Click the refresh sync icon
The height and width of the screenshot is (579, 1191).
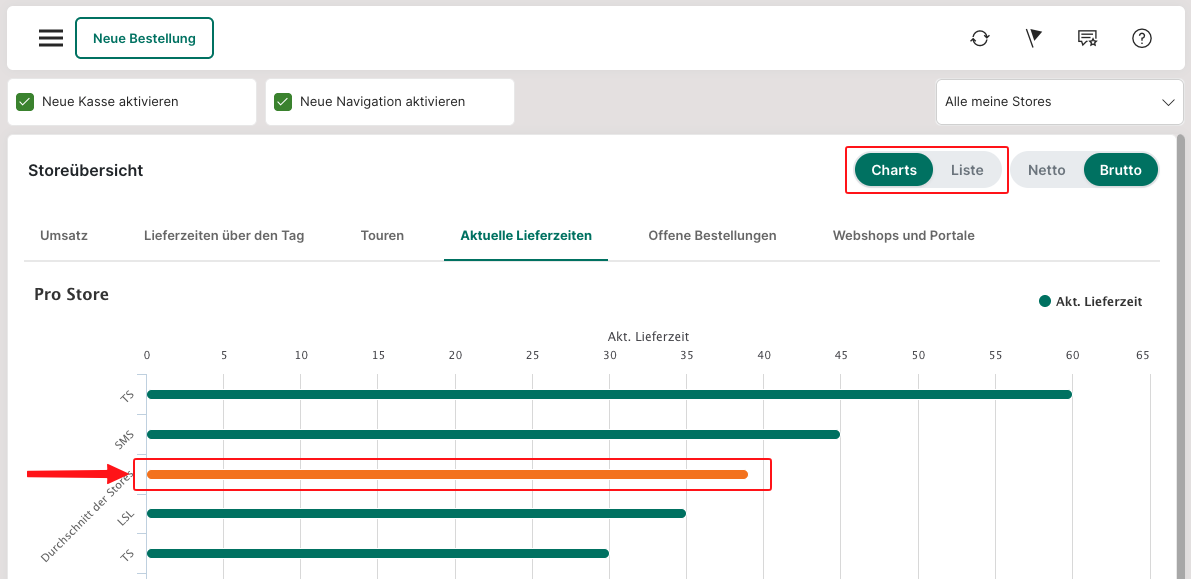[x=980, y=38]
